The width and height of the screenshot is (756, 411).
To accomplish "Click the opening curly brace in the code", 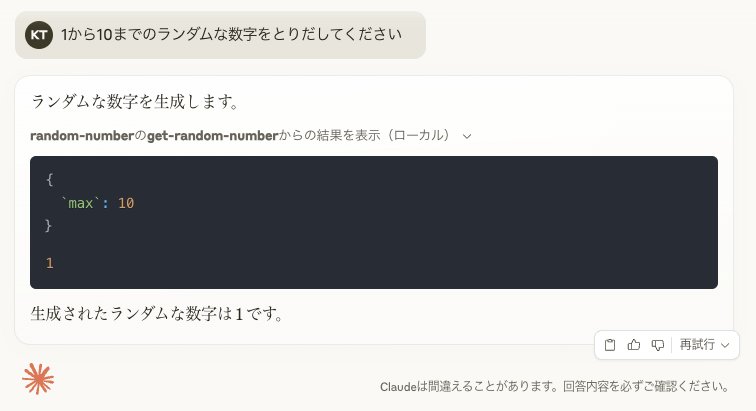I will 49,180.
